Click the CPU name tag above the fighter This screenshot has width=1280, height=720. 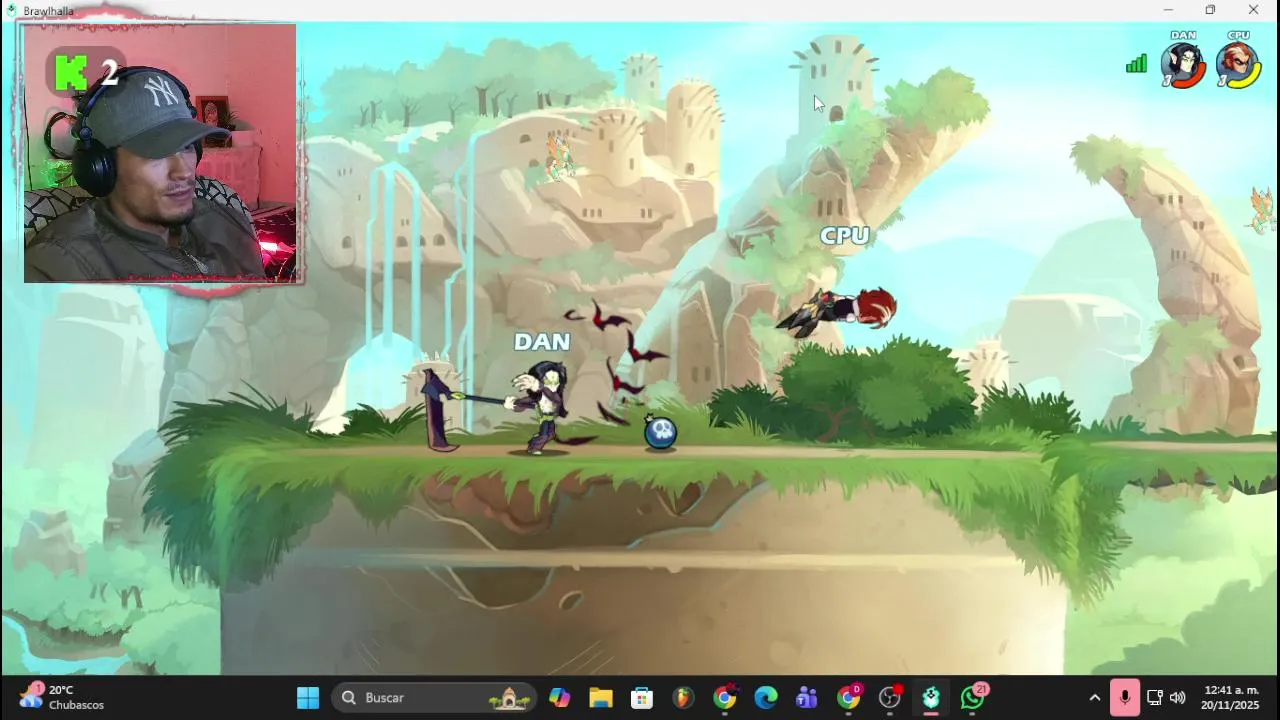coord(845,236)
